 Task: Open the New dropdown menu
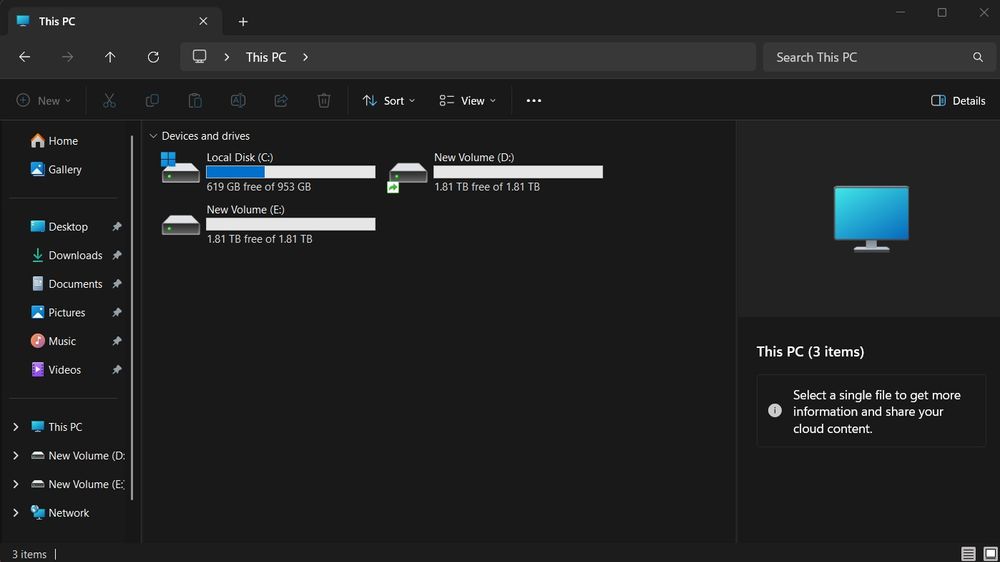43,100
